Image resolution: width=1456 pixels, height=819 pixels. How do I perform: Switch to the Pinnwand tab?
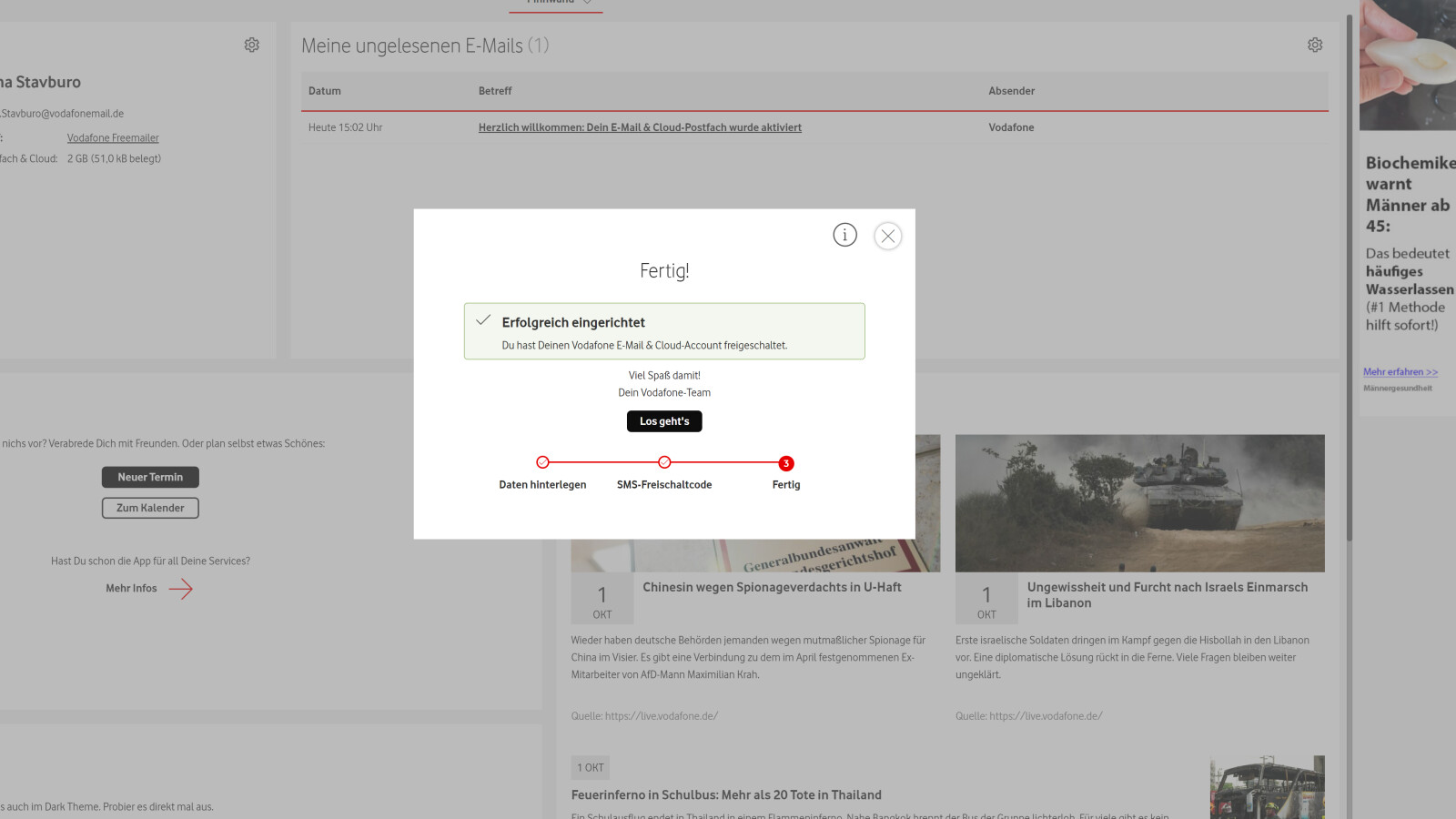click(x=551, y=2)
